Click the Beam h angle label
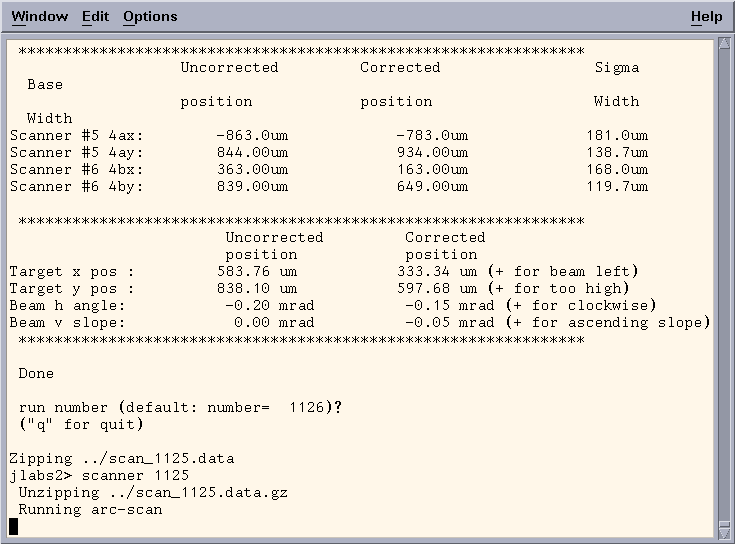Screen dimensions: 735x544 click(x=67, y=306)
